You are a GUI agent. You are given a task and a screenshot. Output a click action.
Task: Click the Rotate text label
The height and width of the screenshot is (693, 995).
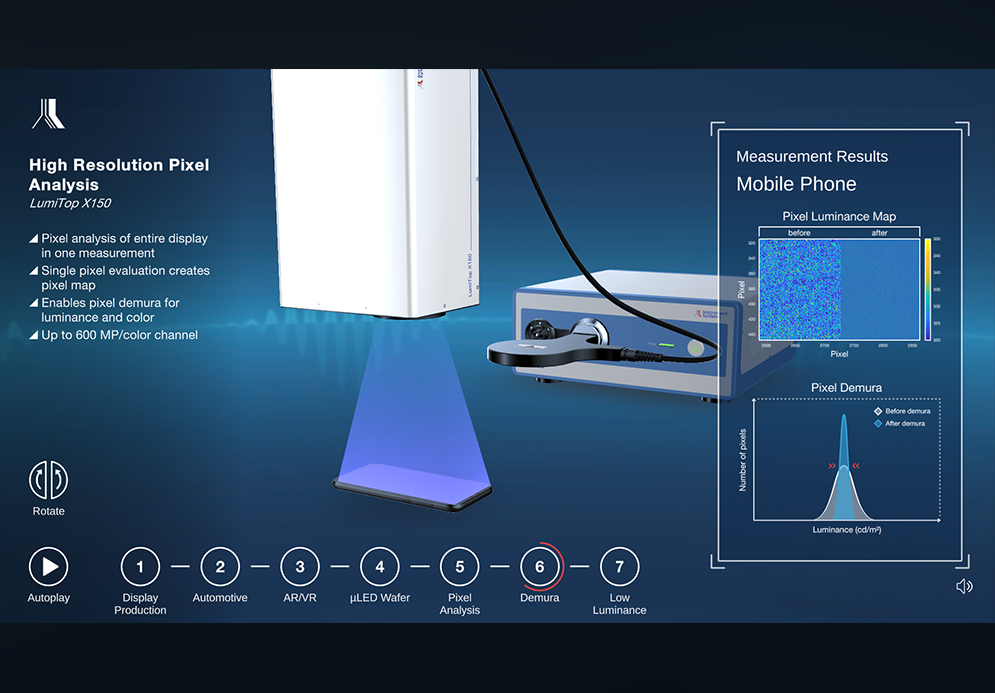(48, 511)
